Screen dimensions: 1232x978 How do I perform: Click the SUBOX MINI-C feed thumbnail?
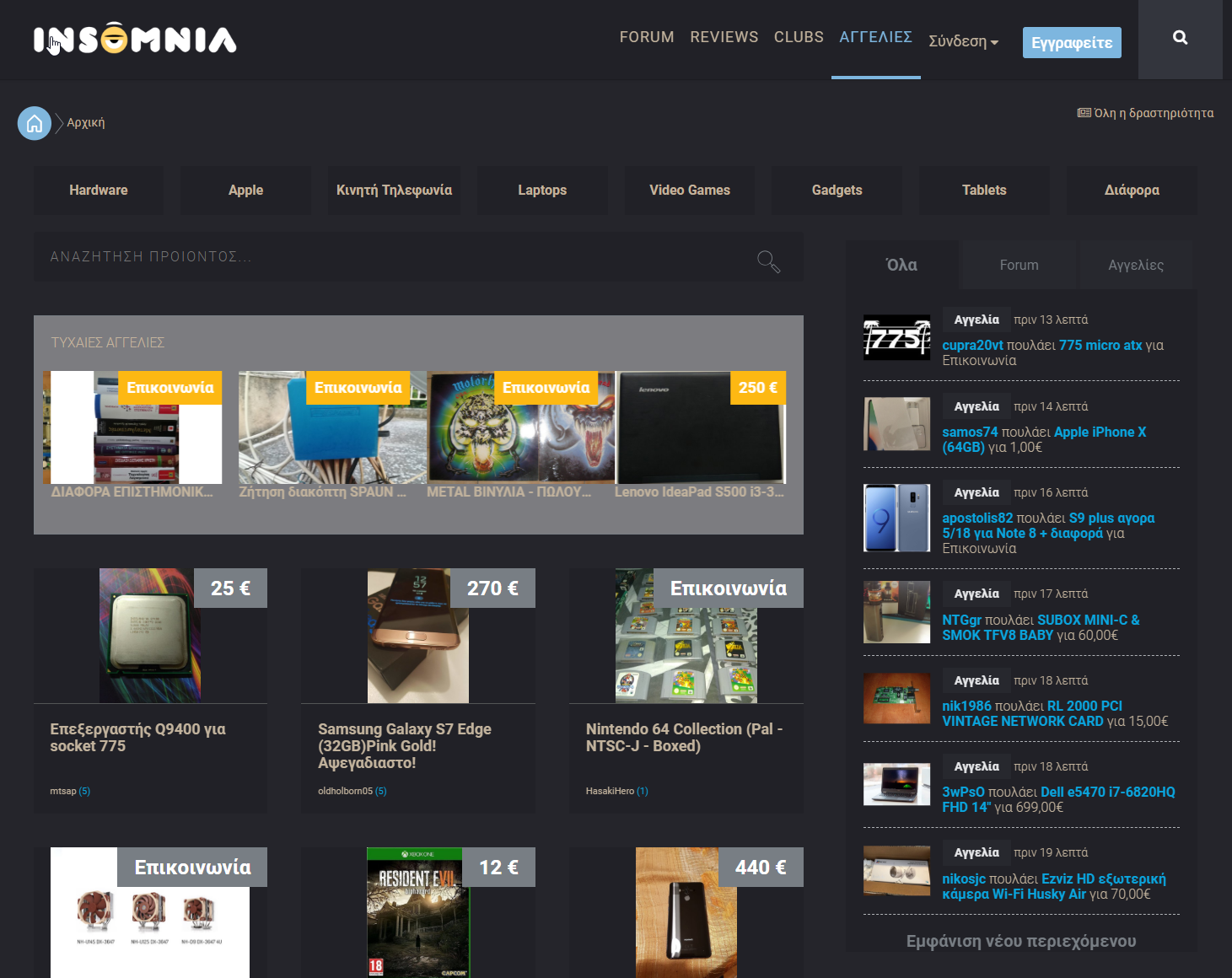pyautogui.click(x=896, y=612)
